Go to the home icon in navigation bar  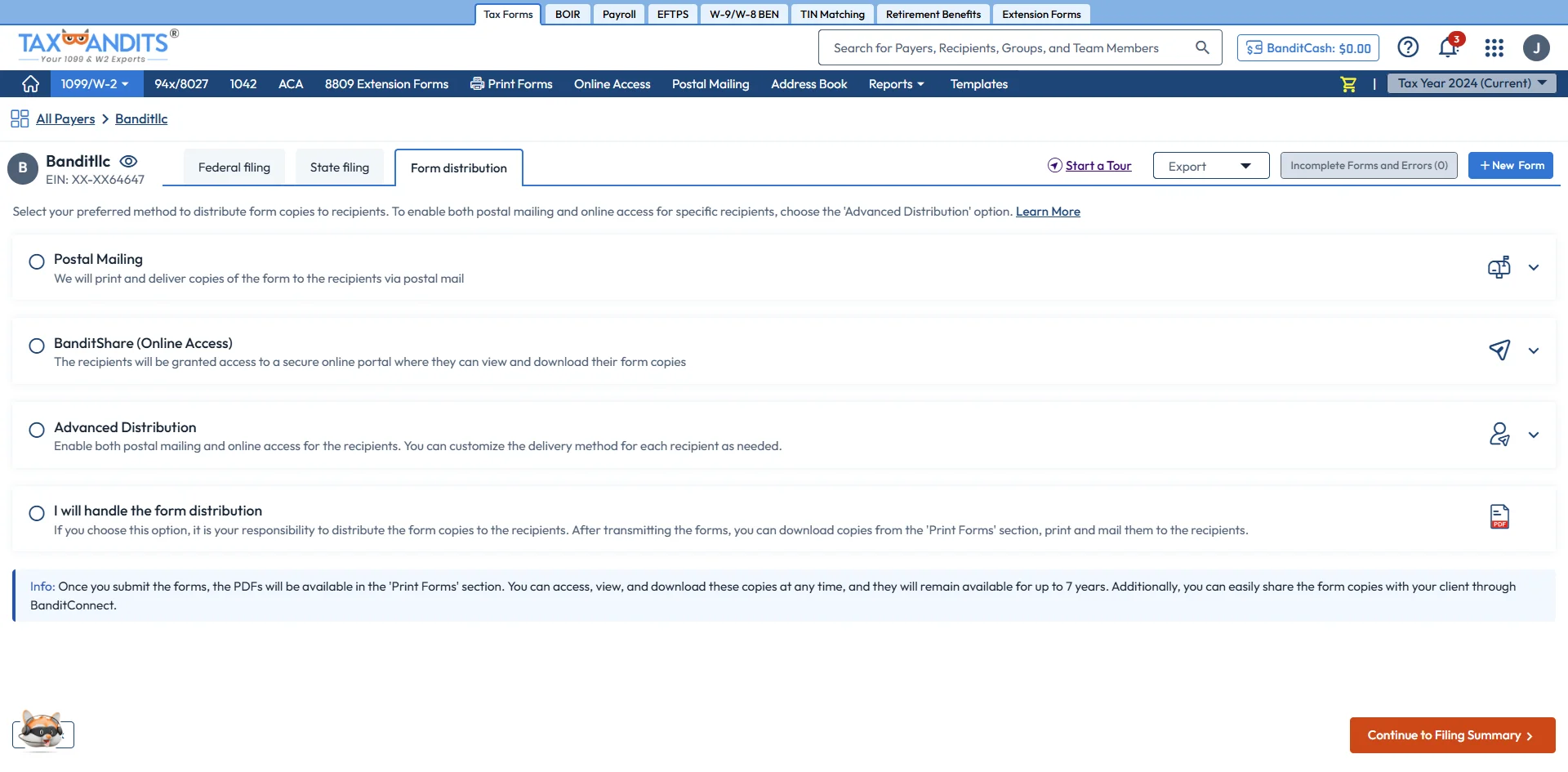point(30,84)
